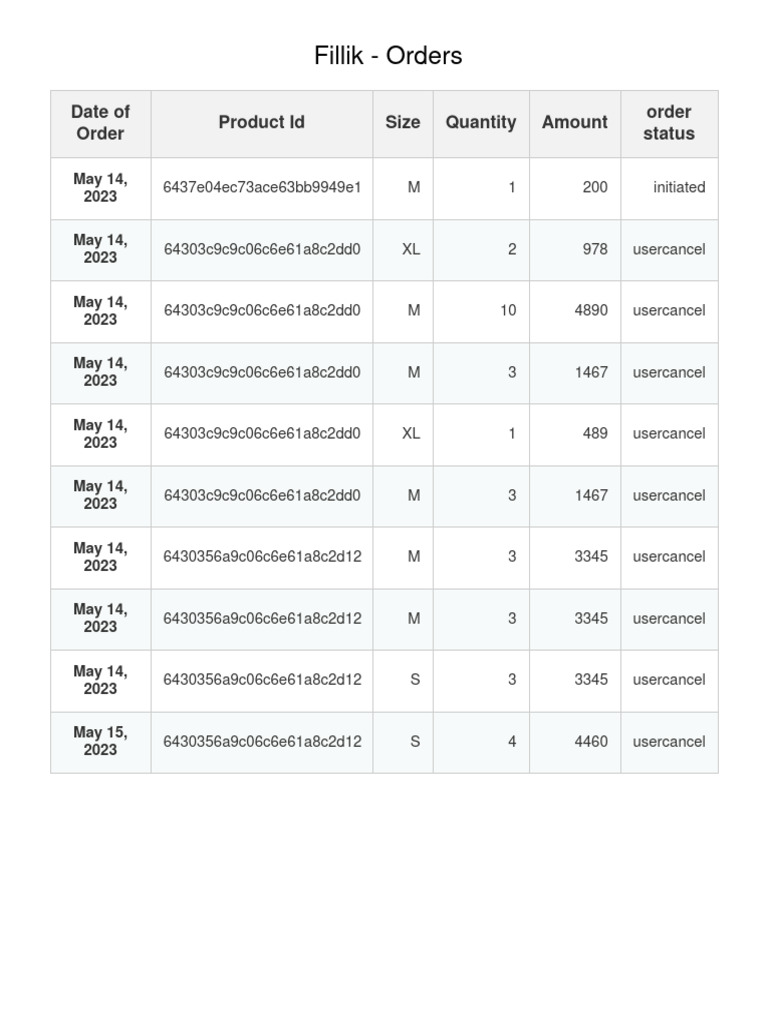Viewport: 768px width, 1024px height.
Task: Select the May 15, 2023 date cell
Action: pos(101,741)
